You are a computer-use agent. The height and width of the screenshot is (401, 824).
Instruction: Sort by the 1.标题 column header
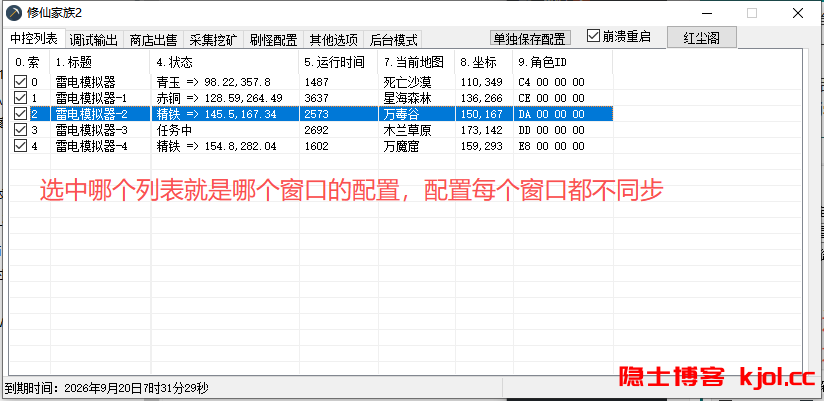pyautogui.click(x=100, y=63)
